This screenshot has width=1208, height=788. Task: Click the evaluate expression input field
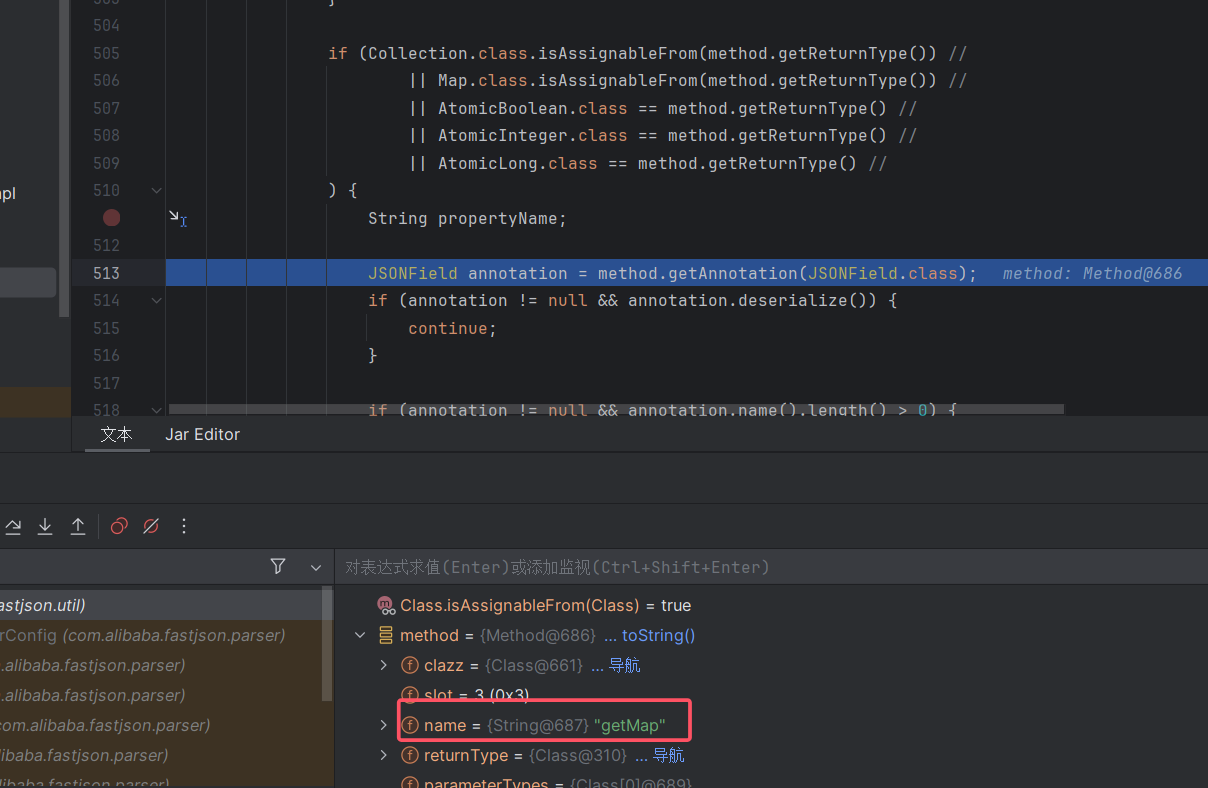(770, 567)
